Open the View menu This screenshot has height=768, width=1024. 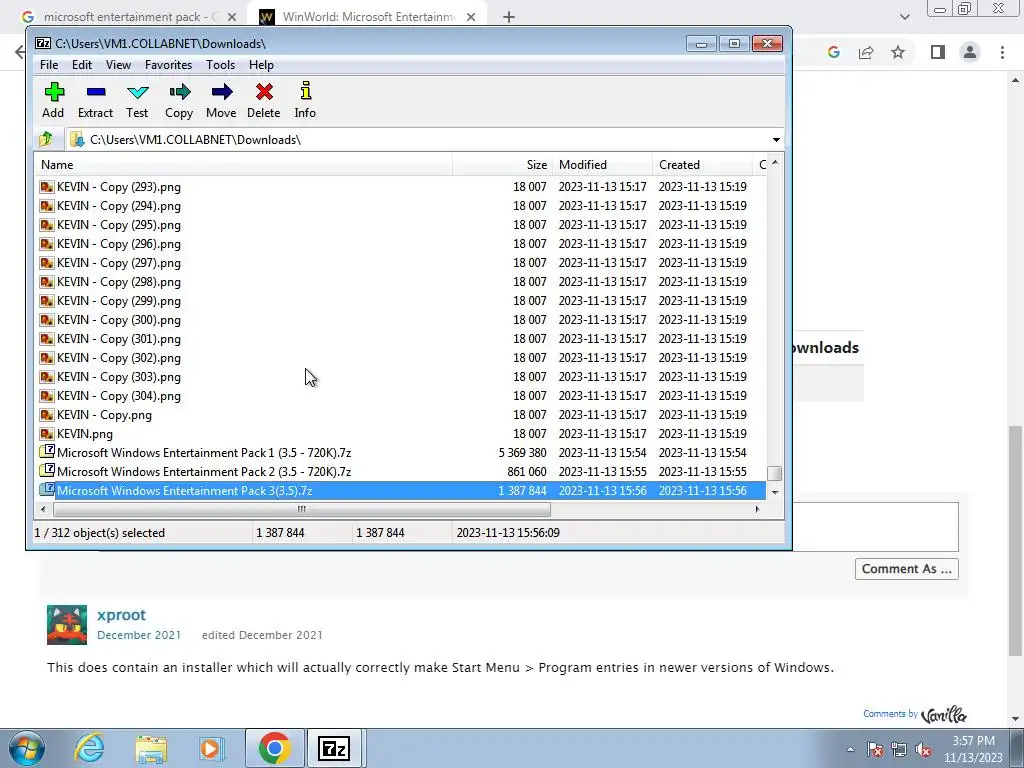pyautogui.click(x=118, y=65)
